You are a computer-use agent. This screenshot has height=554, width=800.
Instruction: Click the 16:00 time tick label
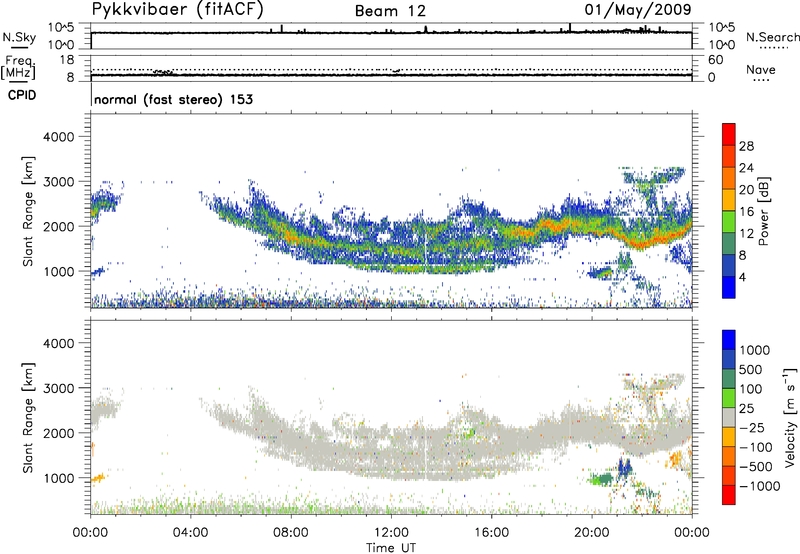491,533
